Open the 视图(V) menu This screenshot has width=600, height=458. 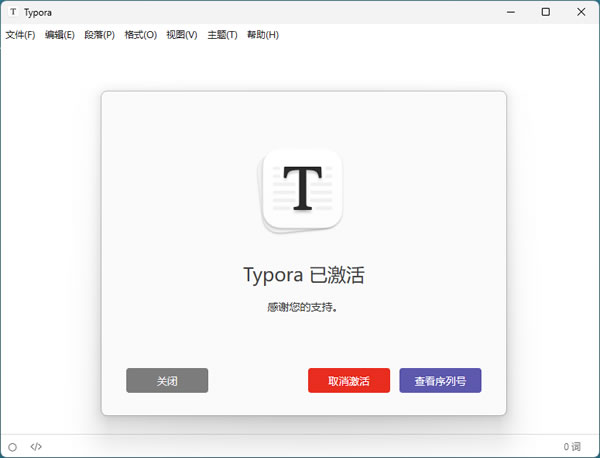(182, 35)
